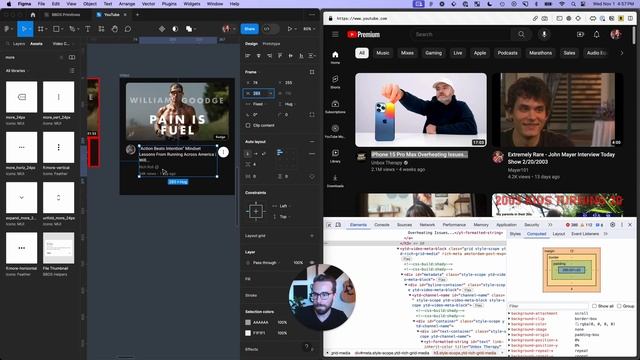Select the expand_more asset thumbnail
Screen dimensions: 640x360
click(x=21, y=198)
